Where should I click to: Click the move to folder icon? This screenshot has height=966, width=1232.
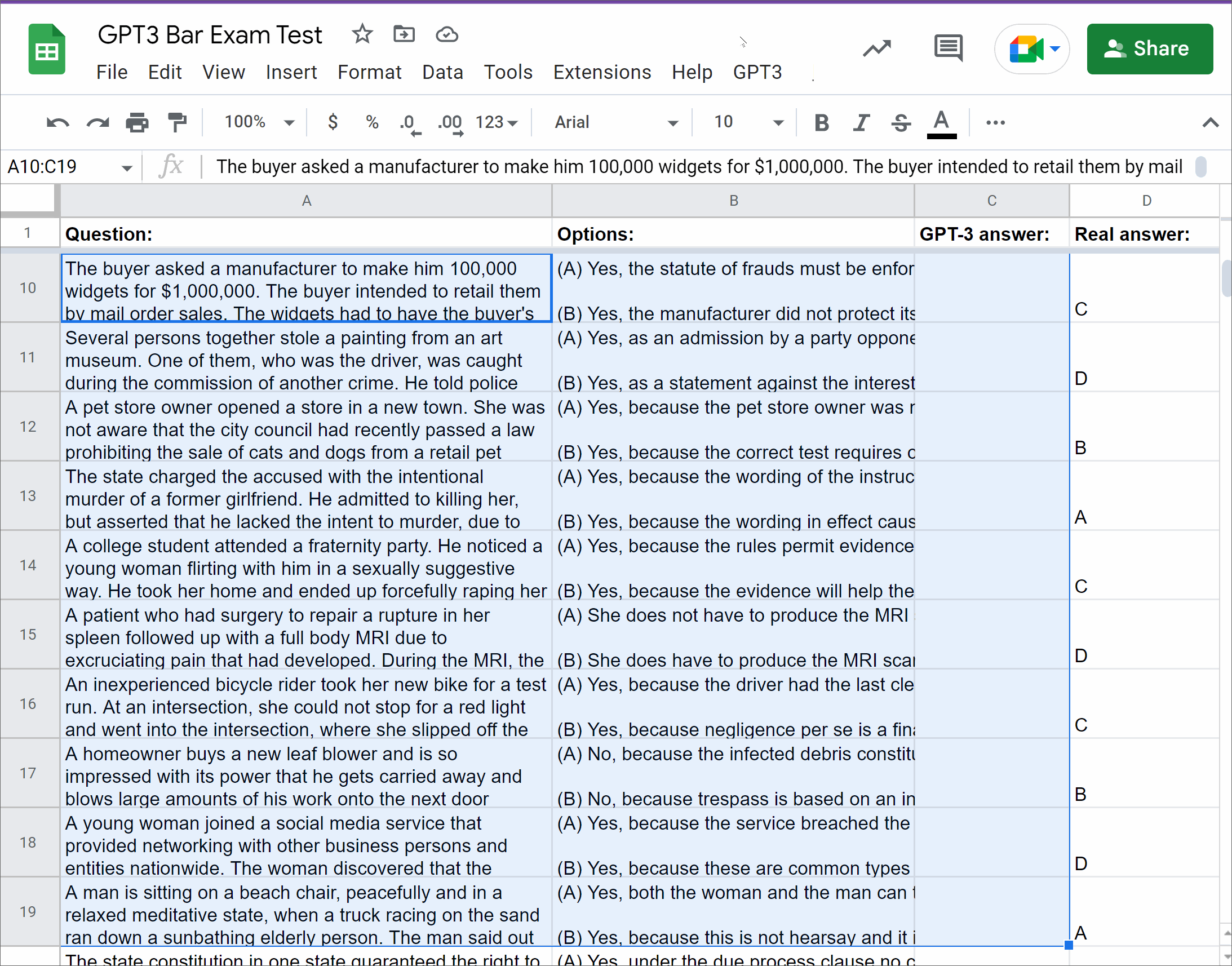404,34
